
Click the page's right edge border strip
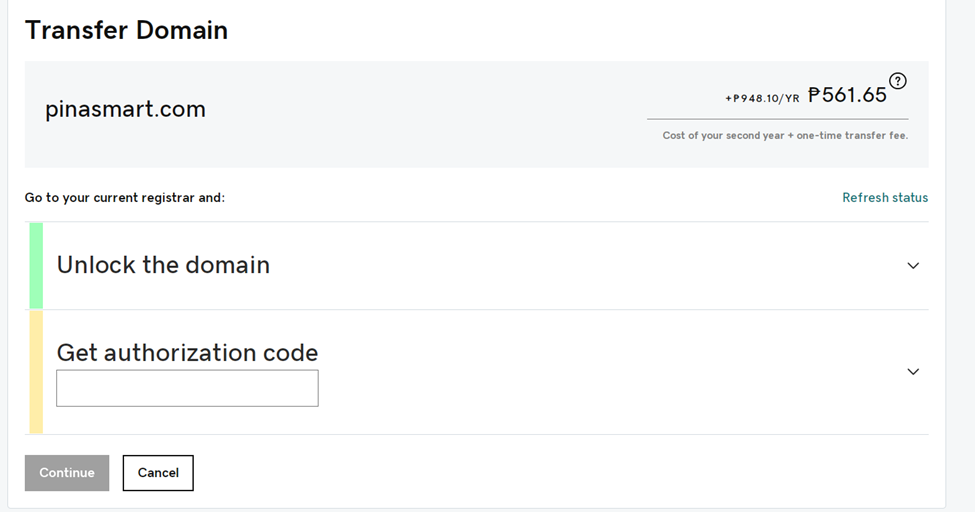click(x=960, y=256)
